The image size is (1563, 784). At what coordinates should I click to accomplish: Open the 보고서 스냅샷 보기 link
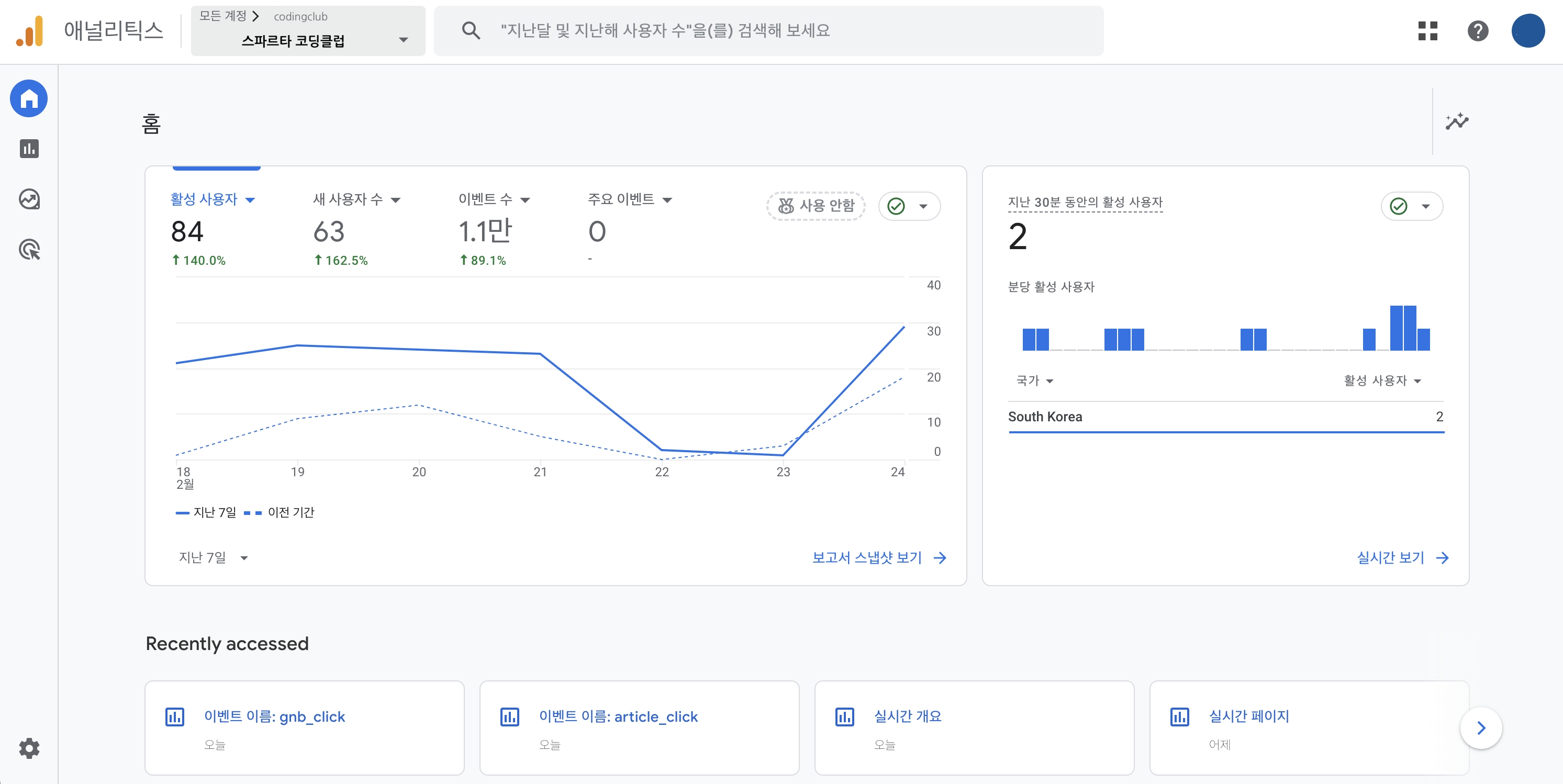(x=879, y=557)
